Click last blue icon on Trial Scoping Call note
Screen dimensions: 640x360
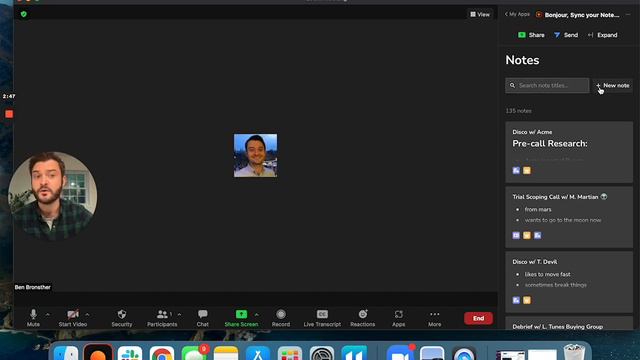click(538, 236)
